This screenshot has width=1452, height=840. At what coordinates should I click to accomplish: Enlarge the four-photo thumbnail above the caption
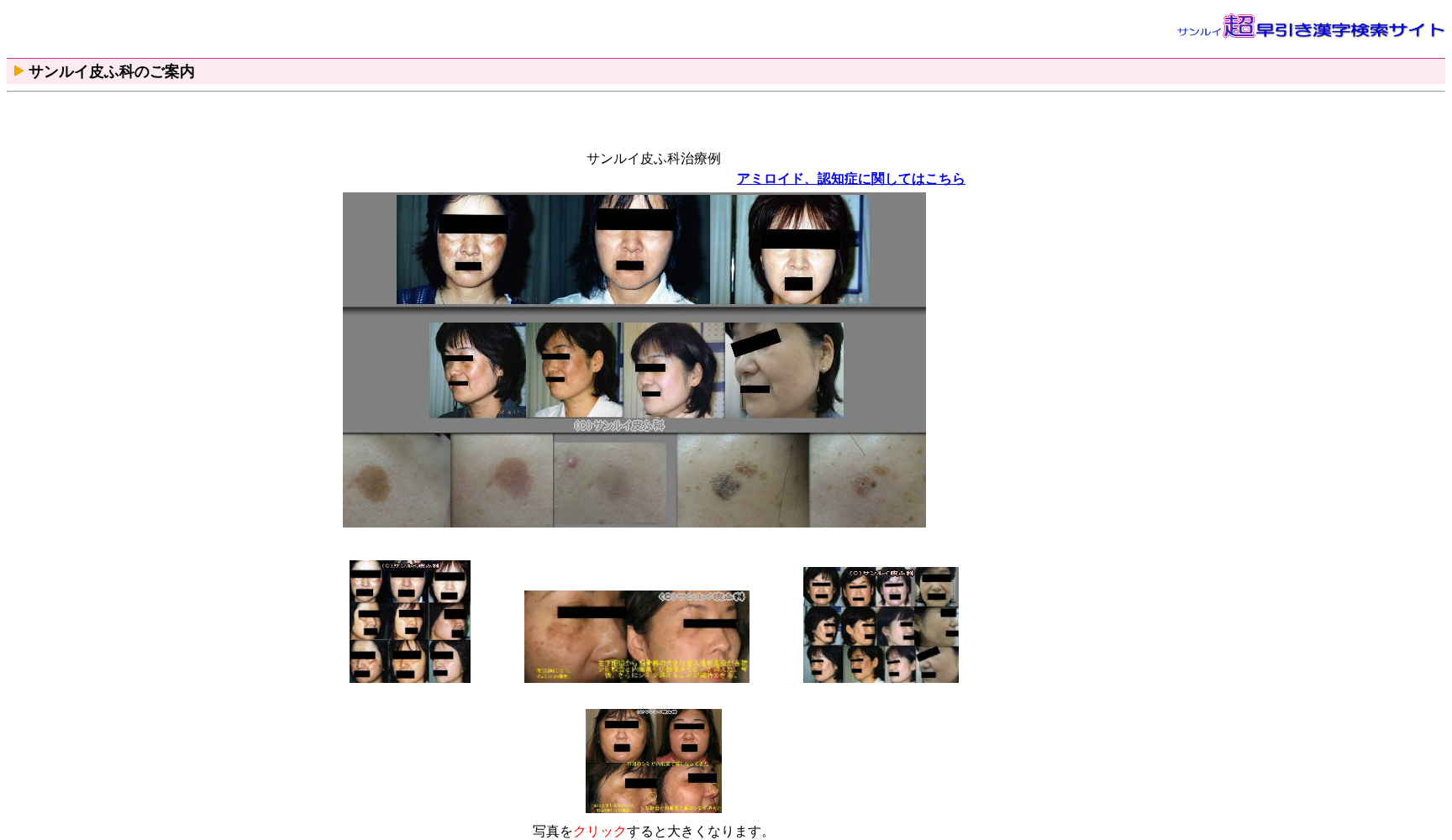(x=653, y=761)
